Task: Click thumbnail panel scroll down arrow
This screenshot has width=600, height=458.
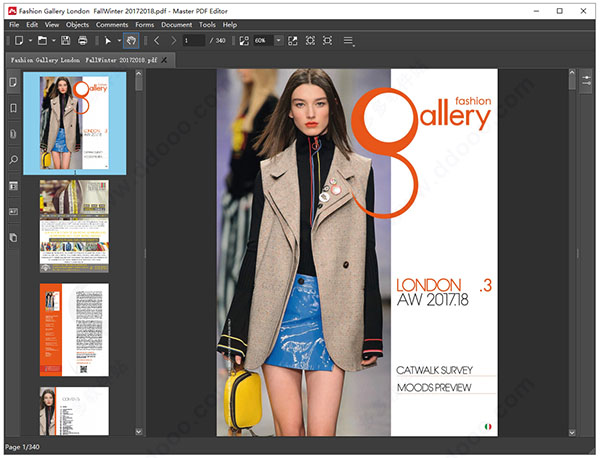Action: point(139,432)
